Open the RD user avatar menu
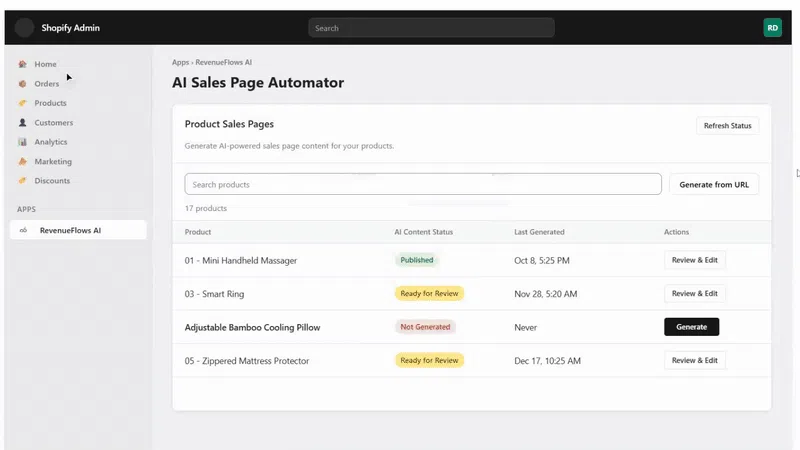Viewport: 800px width, 450px height. coord(772,28)
